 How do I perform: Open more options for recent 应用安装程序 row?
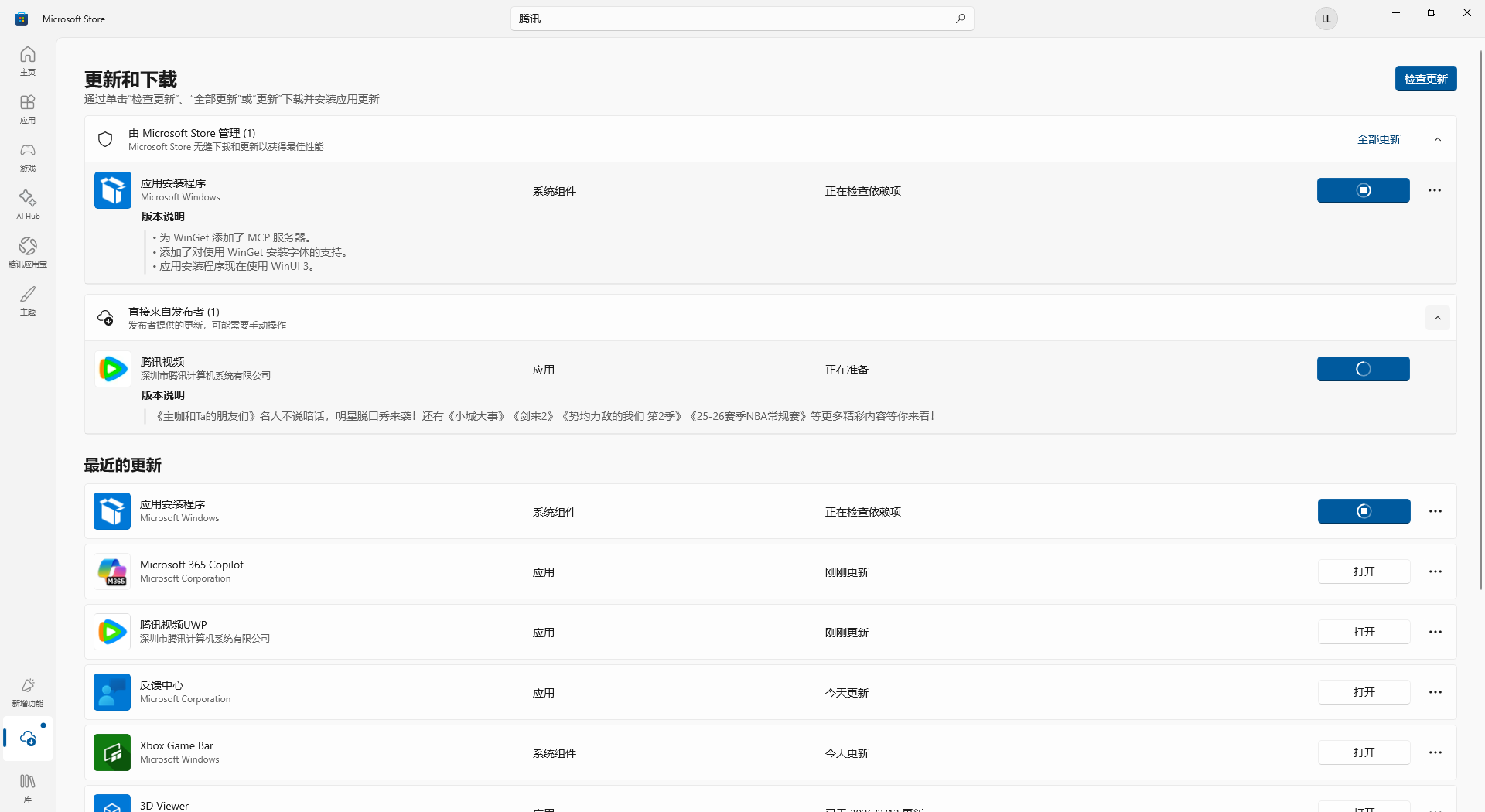click(x=1435, y=511)
